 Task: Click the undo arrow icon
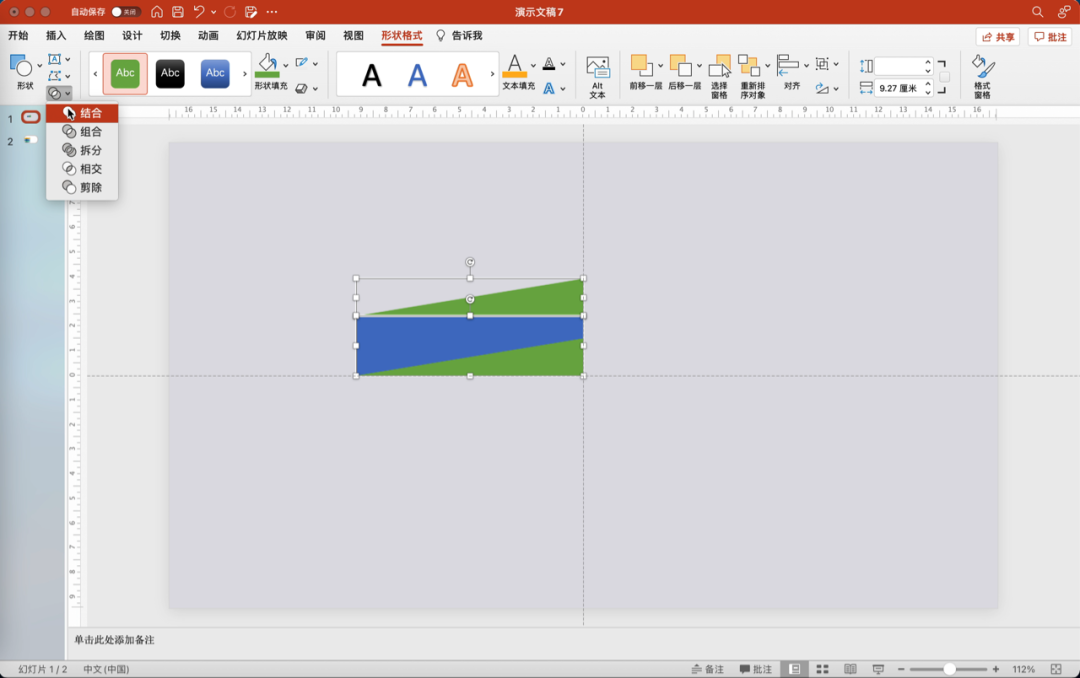[199, 12]
